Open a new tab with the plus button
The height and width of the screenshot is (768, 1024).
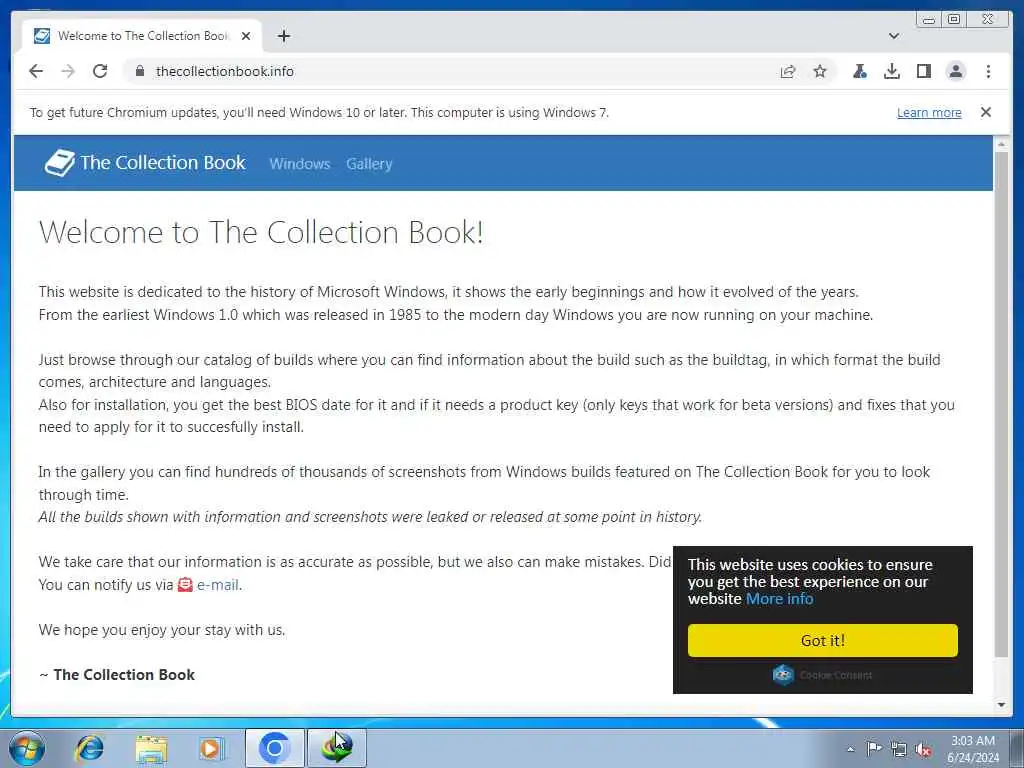pyautogui.click(x=283, y=36)
